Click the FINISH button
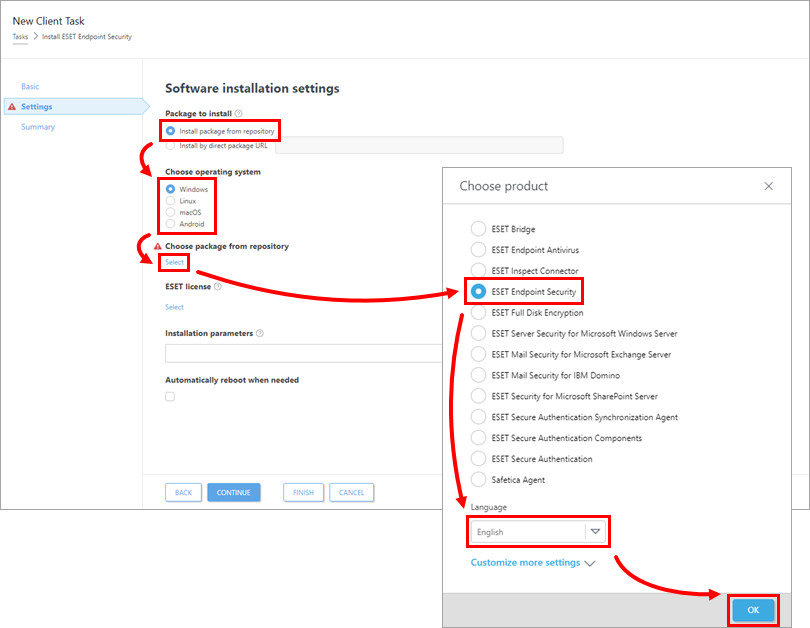Screen dimensions: 810x628 pyautogui.click(x=303, y=492)
